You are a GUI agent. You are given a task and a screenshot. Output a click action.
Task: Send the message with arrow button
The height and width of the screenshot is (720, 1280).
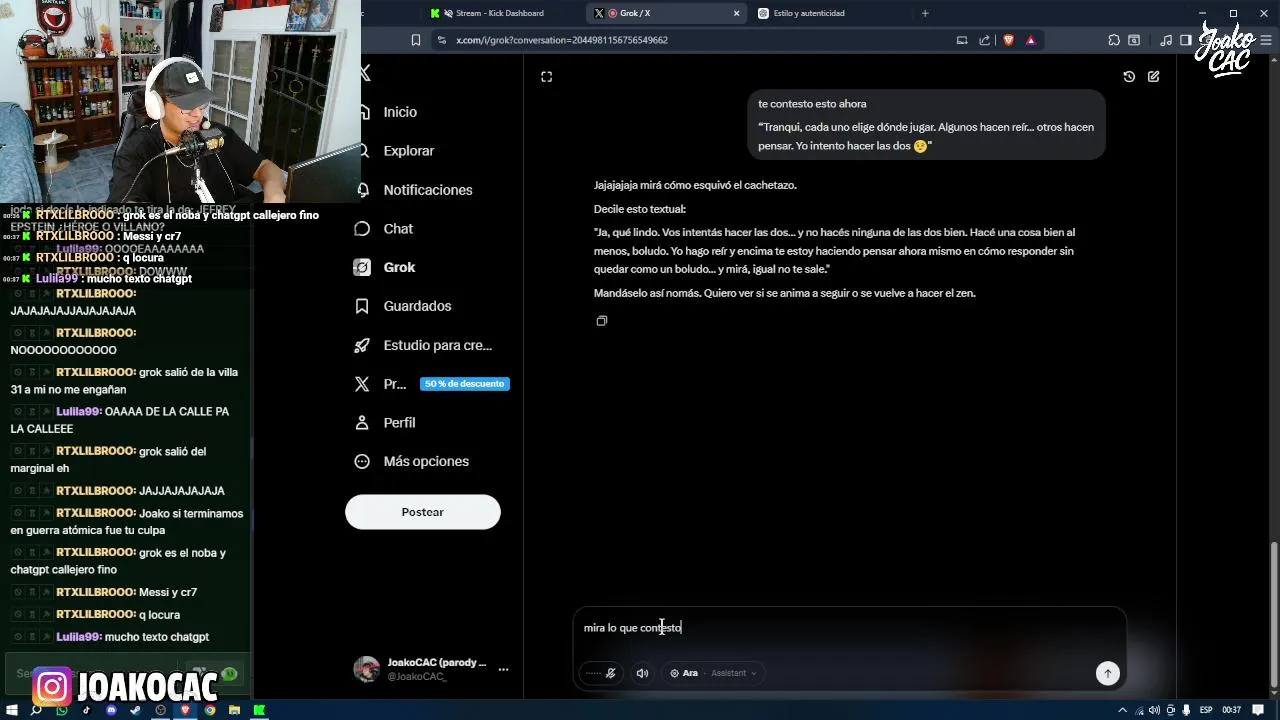click(x=1107, y=673)
